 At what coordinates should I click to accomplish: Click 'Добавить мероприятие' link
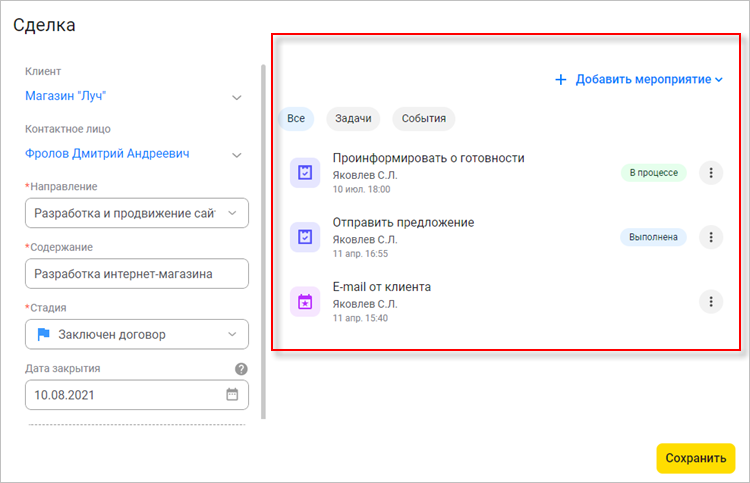(x=643, y=79)
